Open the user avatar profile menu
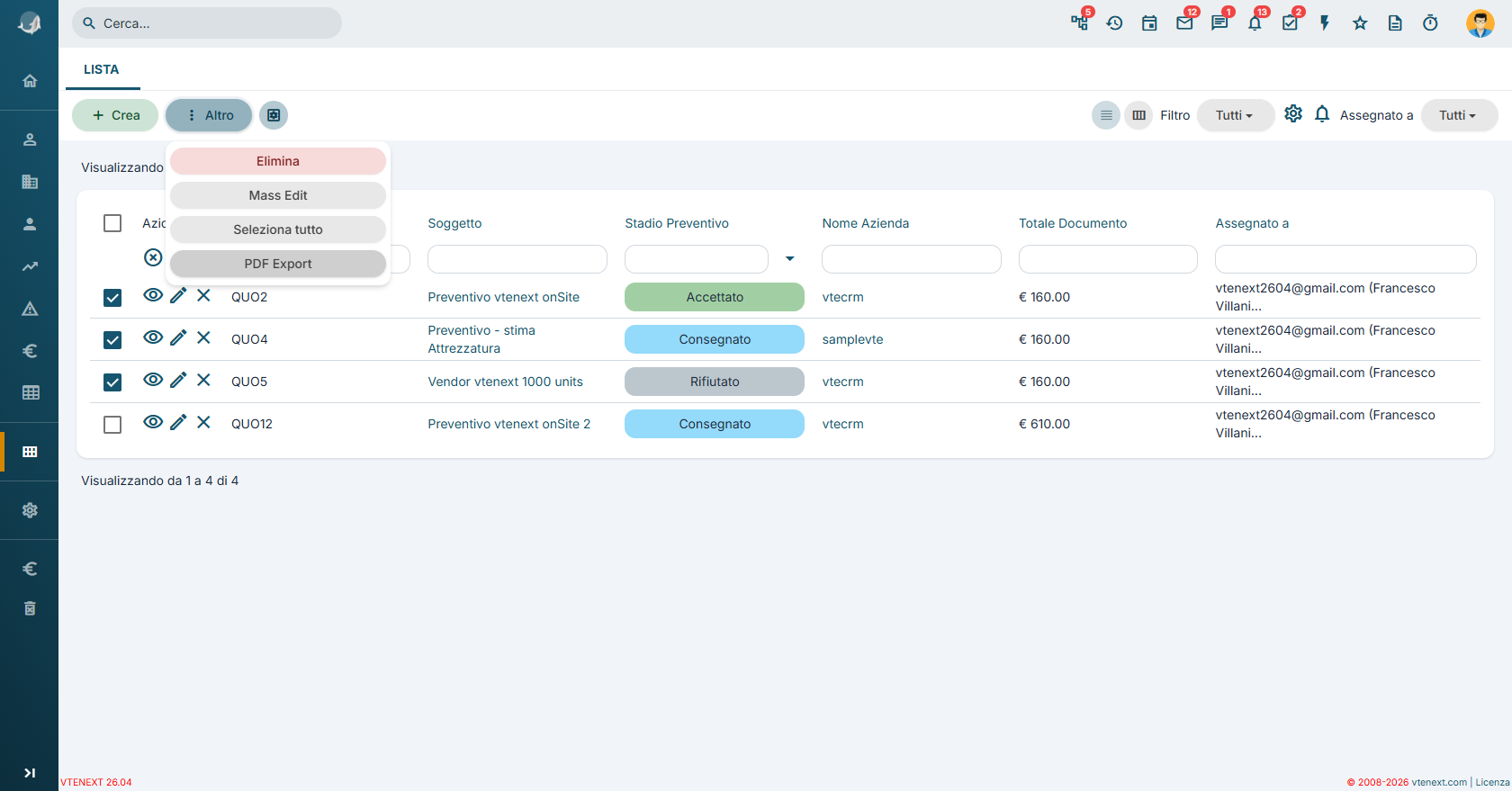 point(1480,23)
